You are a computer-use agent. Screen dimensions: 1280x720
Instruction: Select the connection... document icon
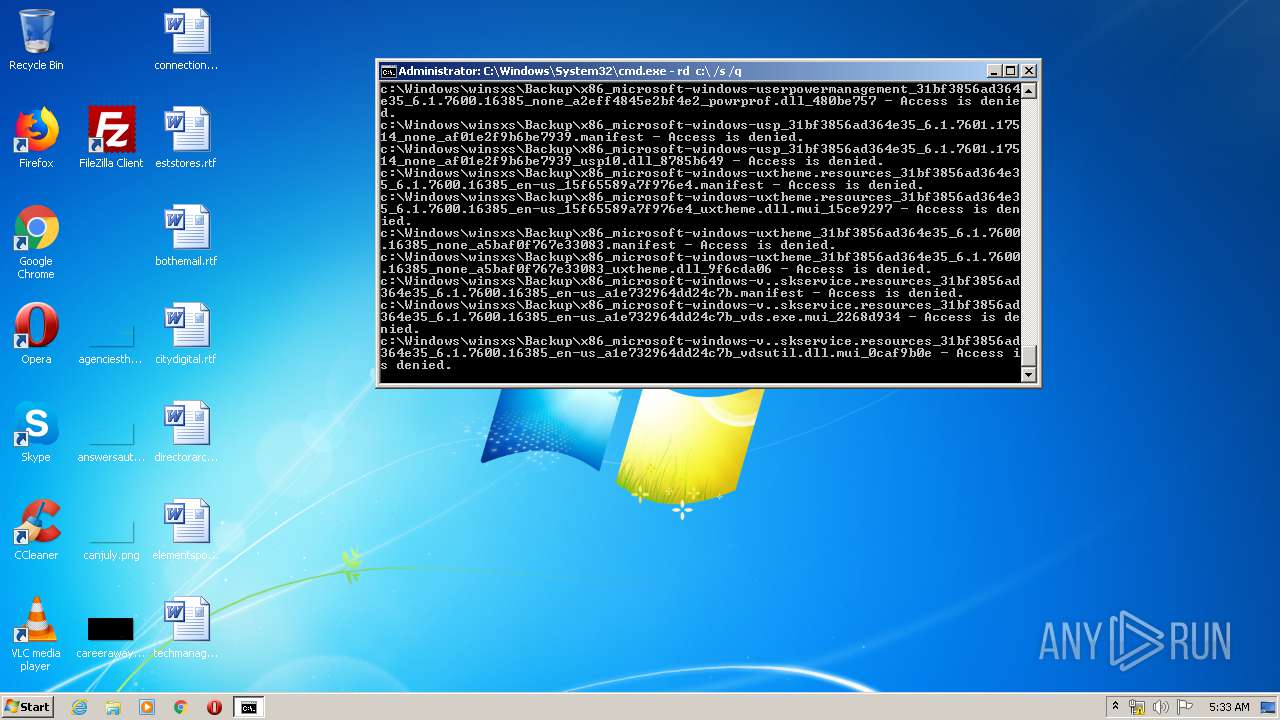click(186, 40)
